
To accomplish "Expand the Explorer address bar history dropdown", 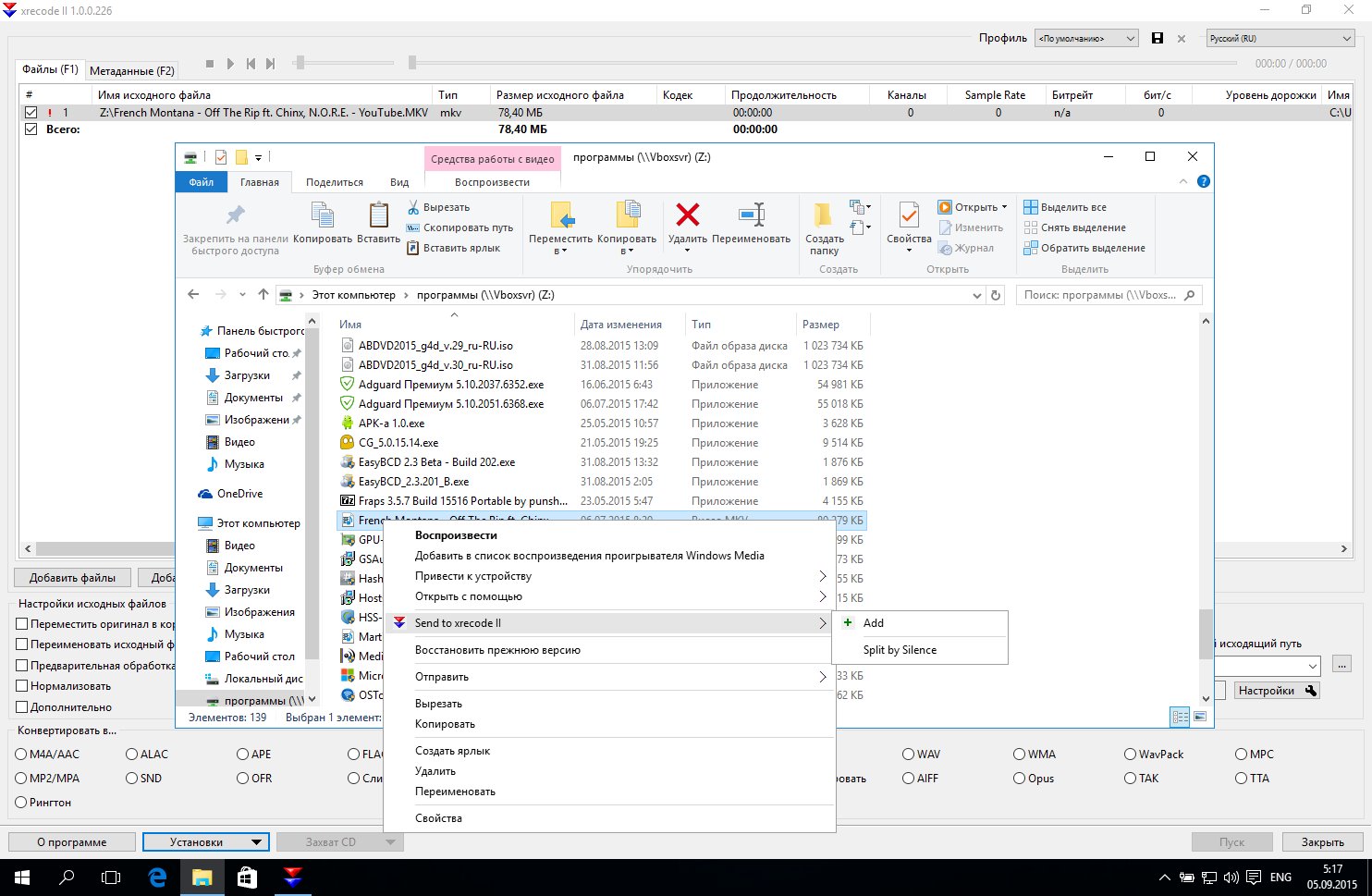I will tap(977, 296).
